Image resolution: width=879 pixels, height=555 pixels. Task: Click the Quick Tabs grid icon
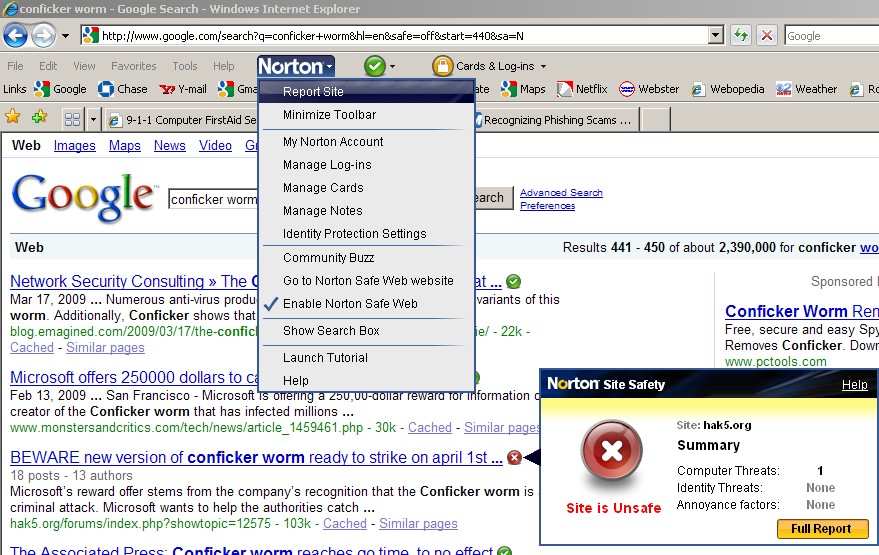point(72,120)
